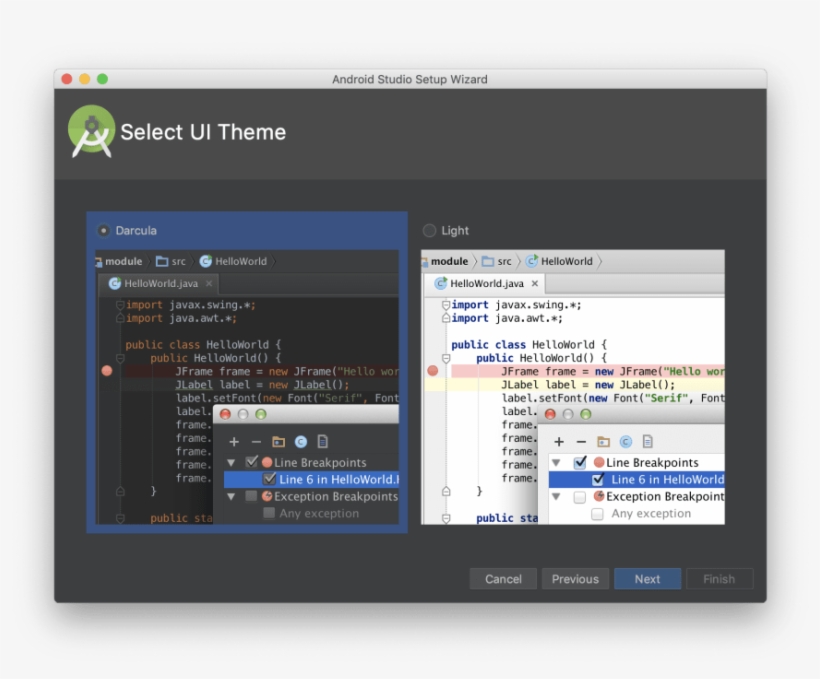Select the Darcula theme radio button
The height and width of the screenshot is (679, 820).
click(104, 231)
